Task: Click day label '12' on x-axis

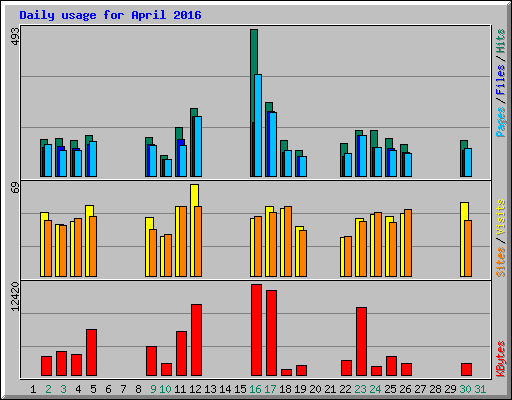Action: coord(195,389)
